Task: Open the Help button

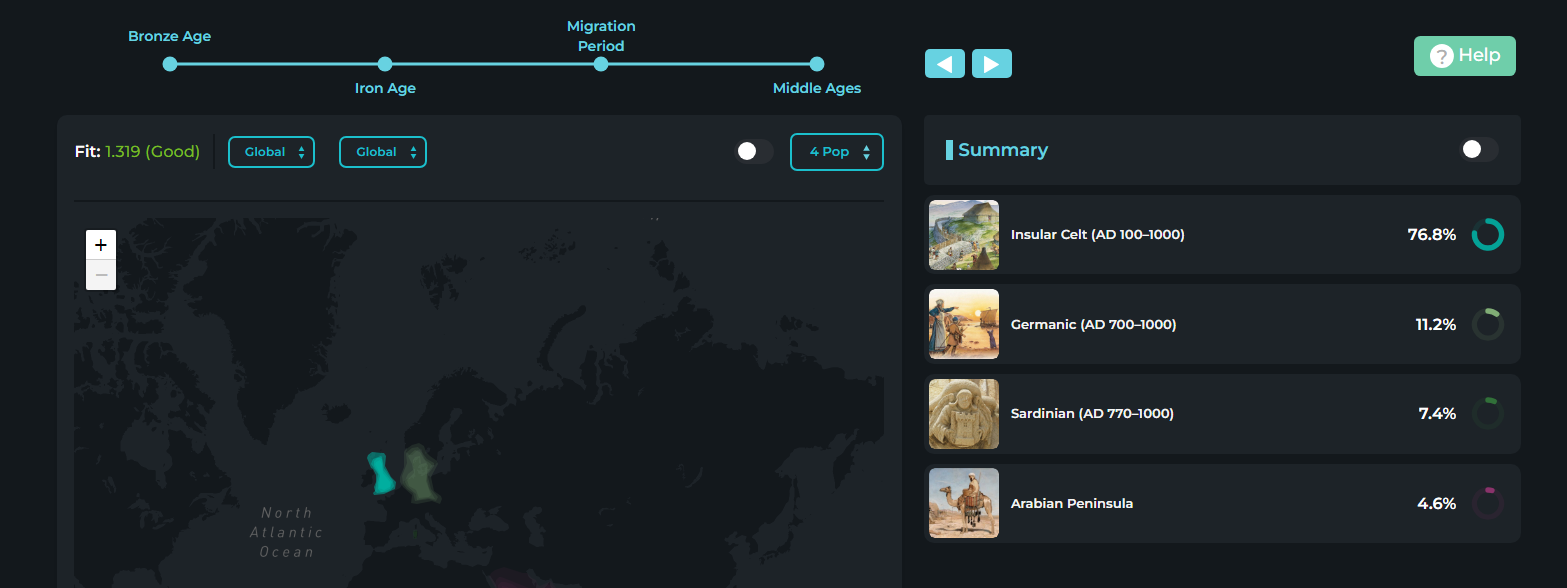Action: click(x=1465, y=56)
